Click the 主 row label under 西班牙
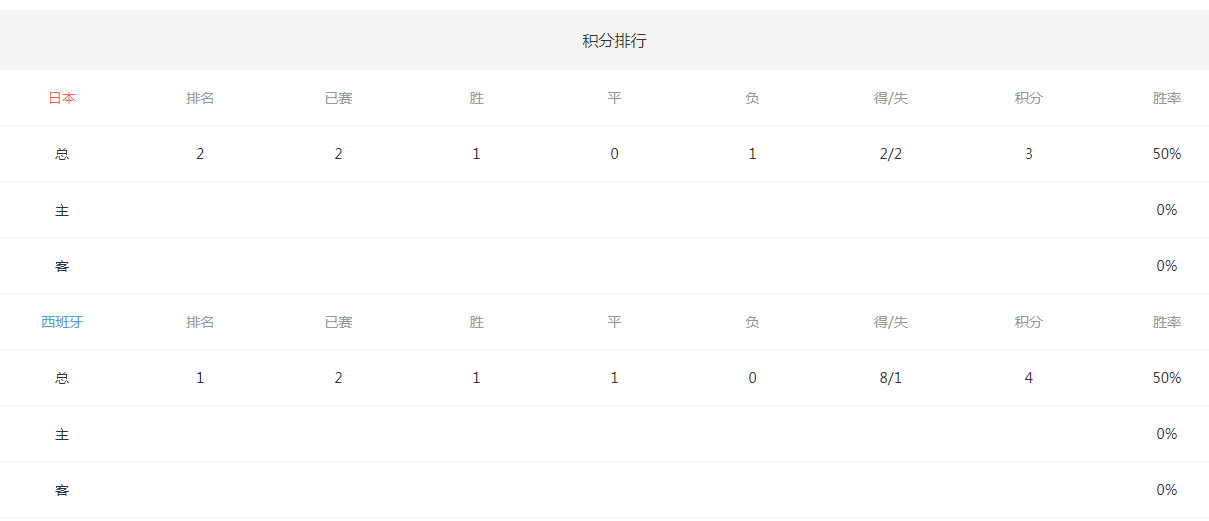 62,434
